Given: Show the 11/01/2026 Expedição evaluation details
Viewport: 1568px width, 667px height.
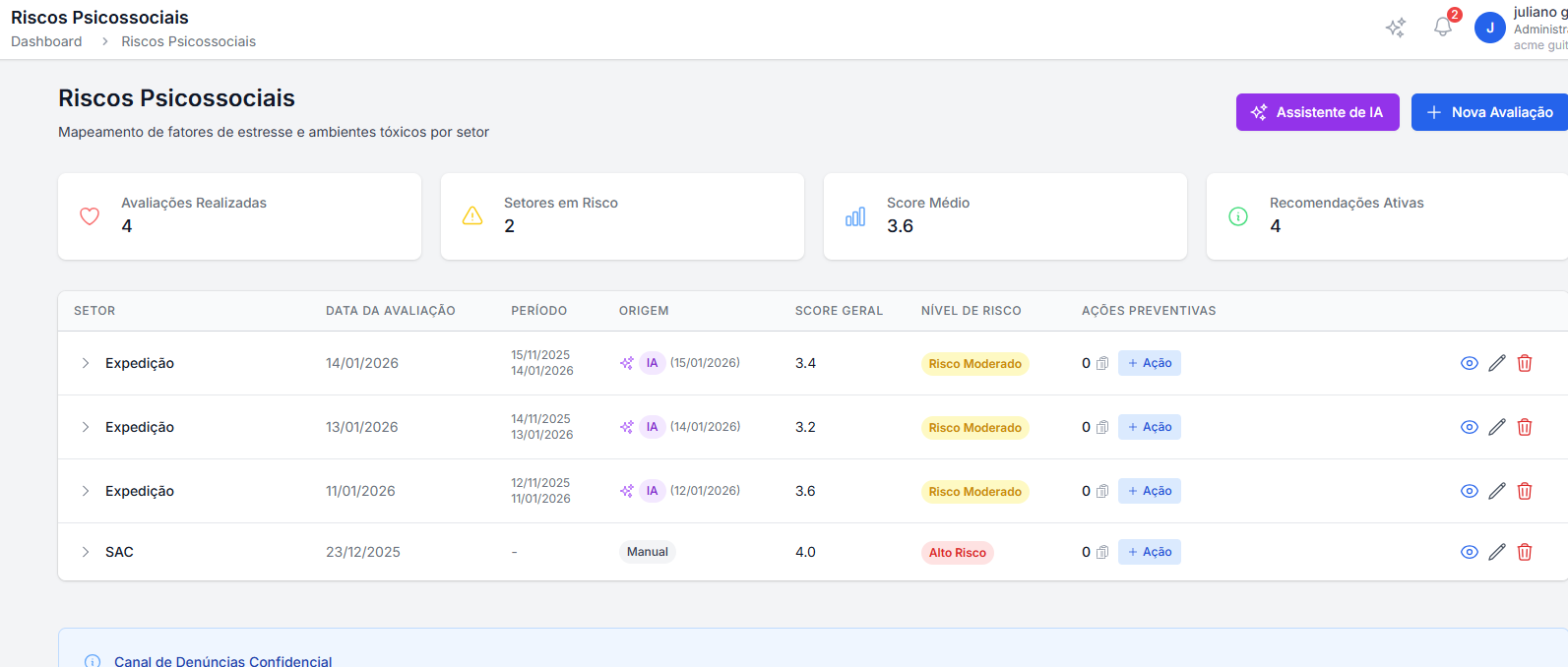Looking at the screenshot, I should pos(1470,491).
